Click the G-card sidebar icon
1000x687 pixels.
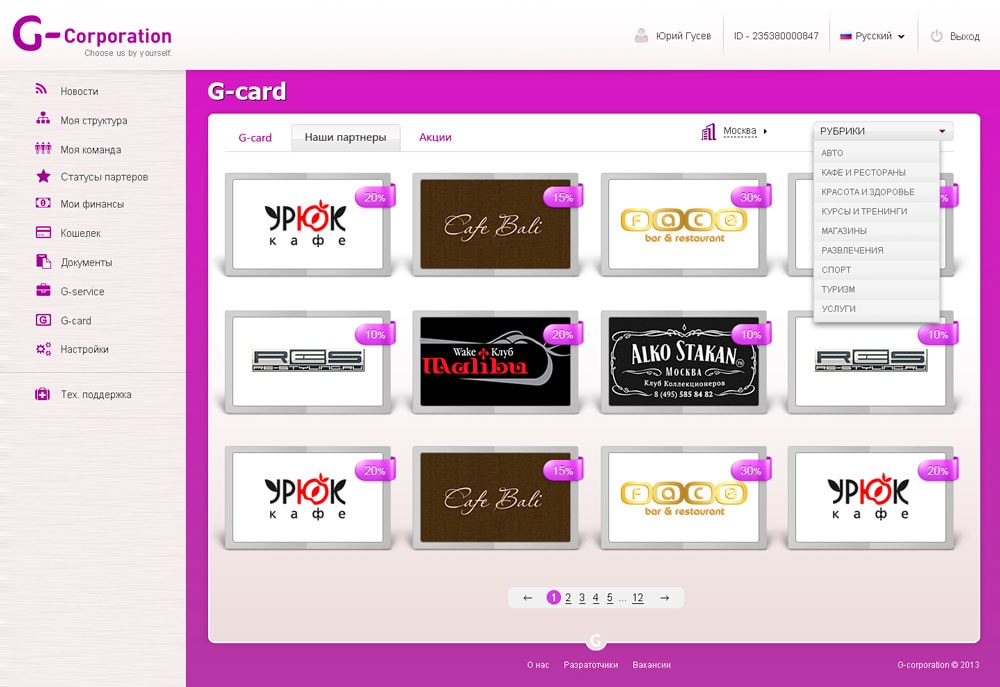43,320
